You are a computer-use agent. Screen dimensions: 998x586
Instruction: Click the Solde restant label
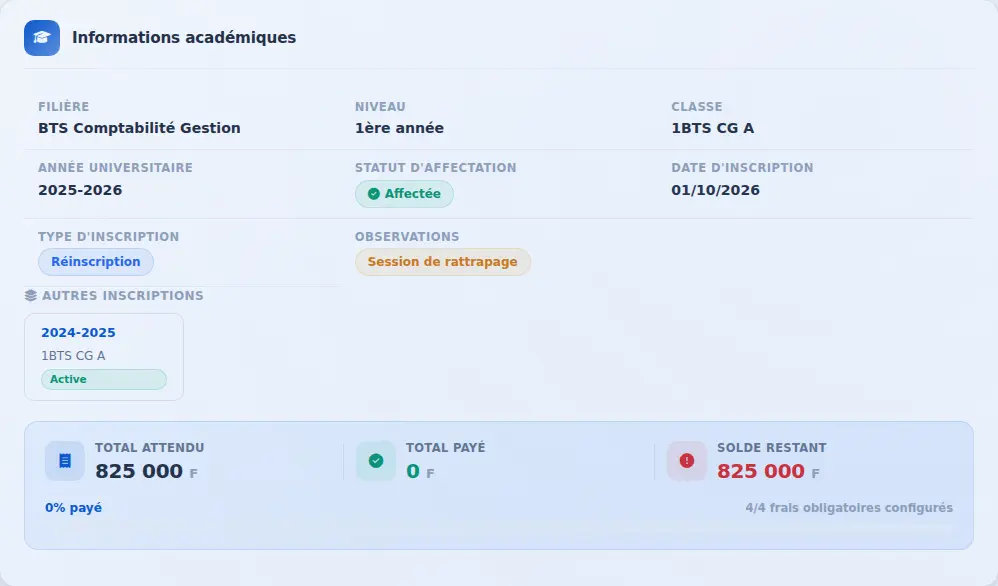pyautogui.click(x=771, y=448)
